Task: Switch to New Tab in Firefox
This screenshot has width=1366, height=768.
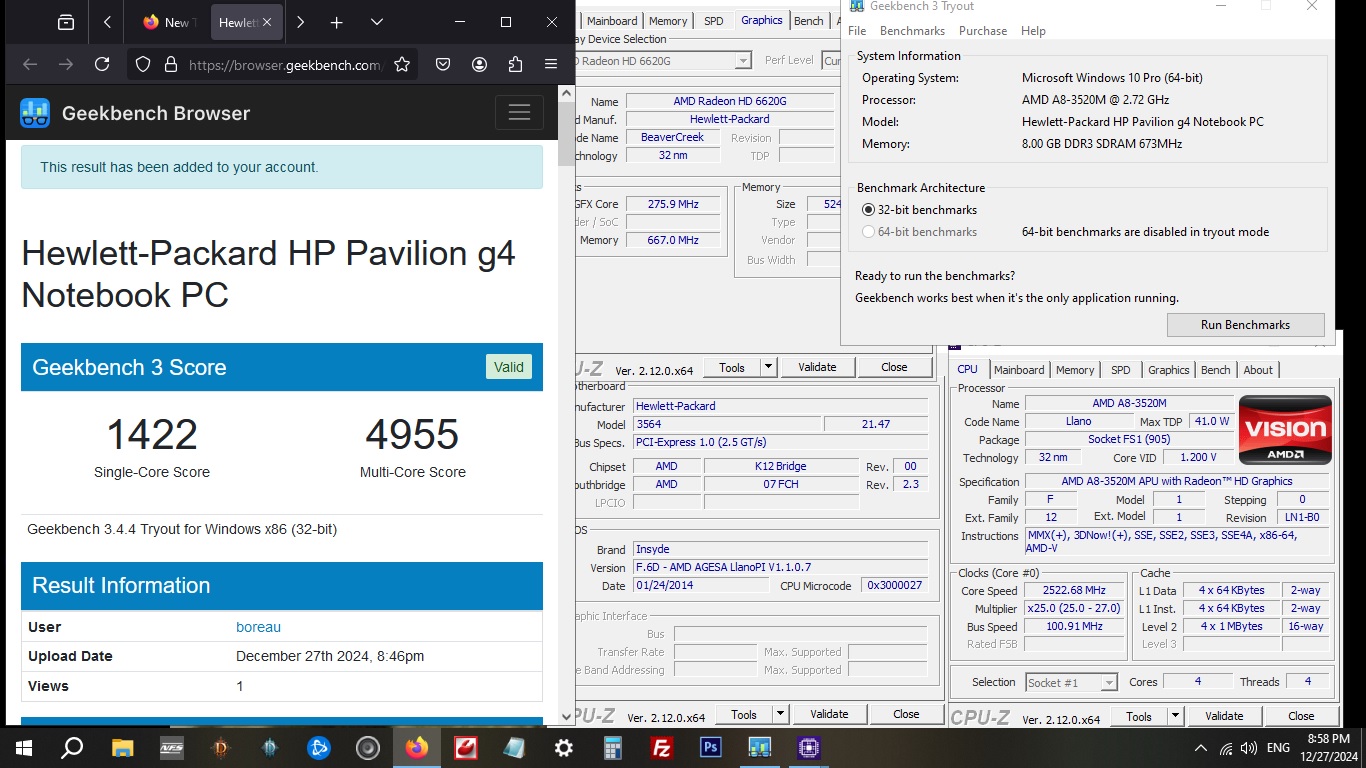Action: coord(167,22)
